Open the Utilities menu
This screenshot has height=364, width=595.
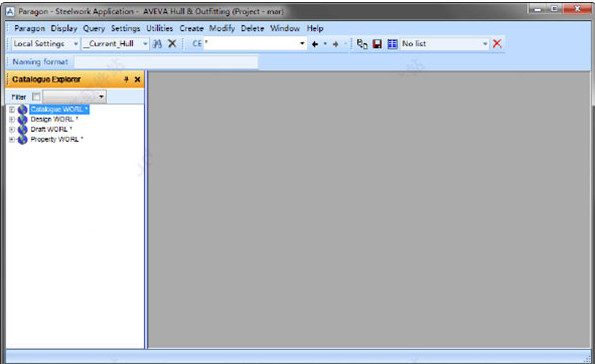coord(159,28)
